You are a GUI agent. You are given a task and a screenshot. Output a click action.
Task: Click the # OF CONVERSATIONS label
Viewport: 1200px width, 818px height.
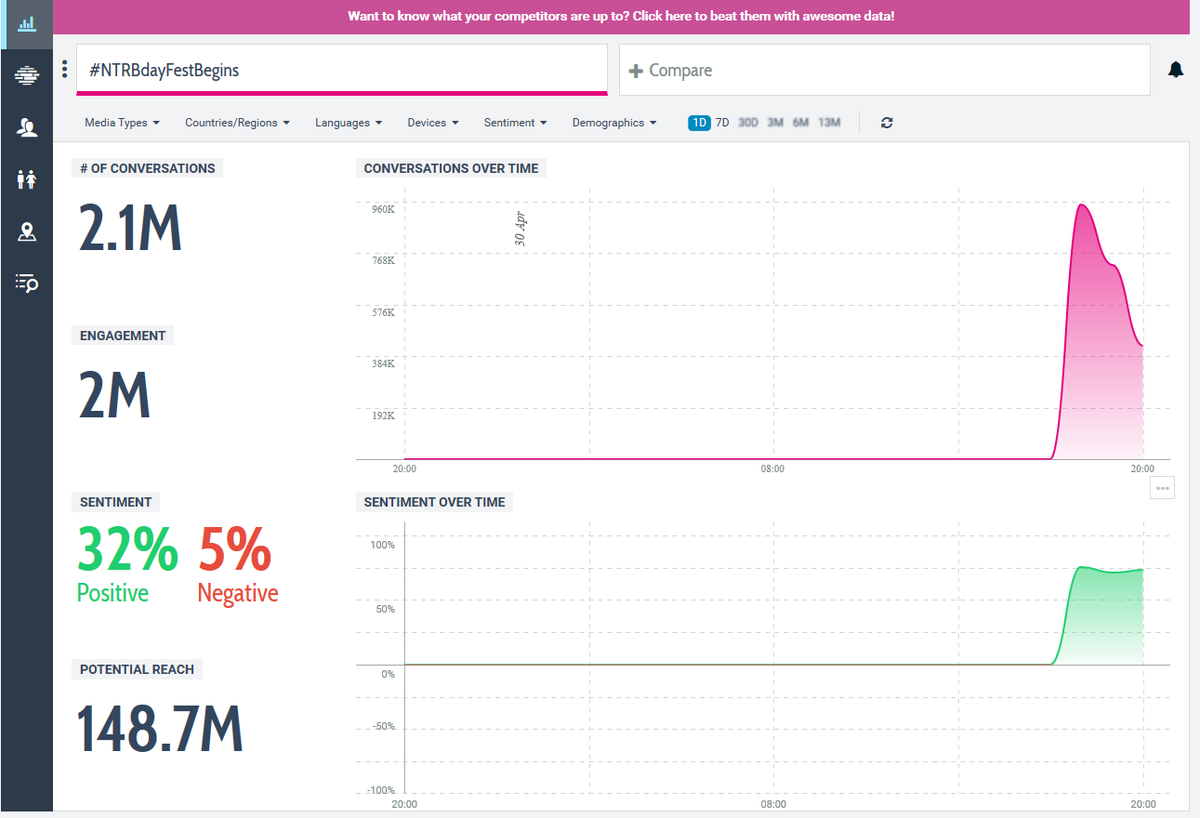click(148, 168)
